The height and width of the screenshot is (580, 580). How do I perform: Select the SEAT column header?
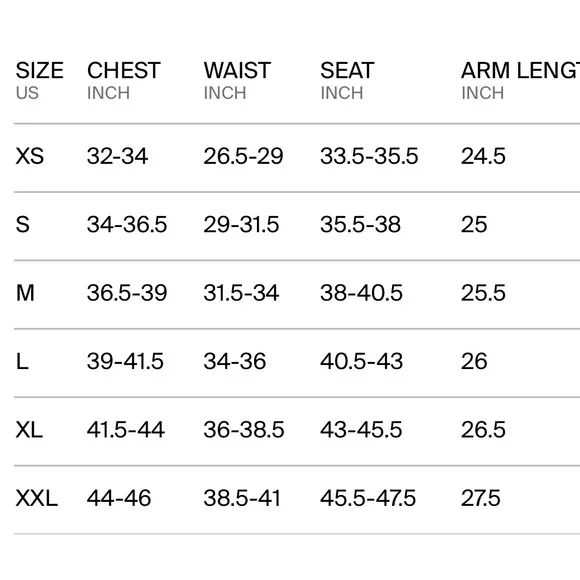[347, 70]
